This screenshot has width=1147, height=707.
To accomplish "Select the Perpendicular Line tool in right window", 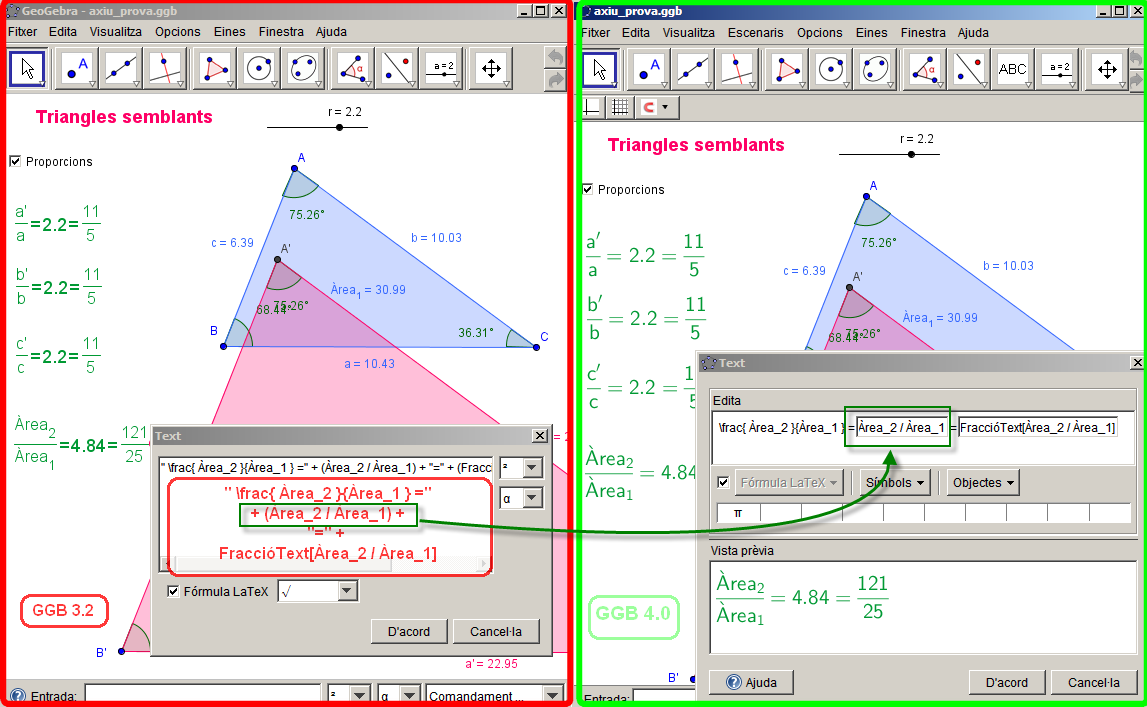I will pyautogui.click(x=739, y=69).
